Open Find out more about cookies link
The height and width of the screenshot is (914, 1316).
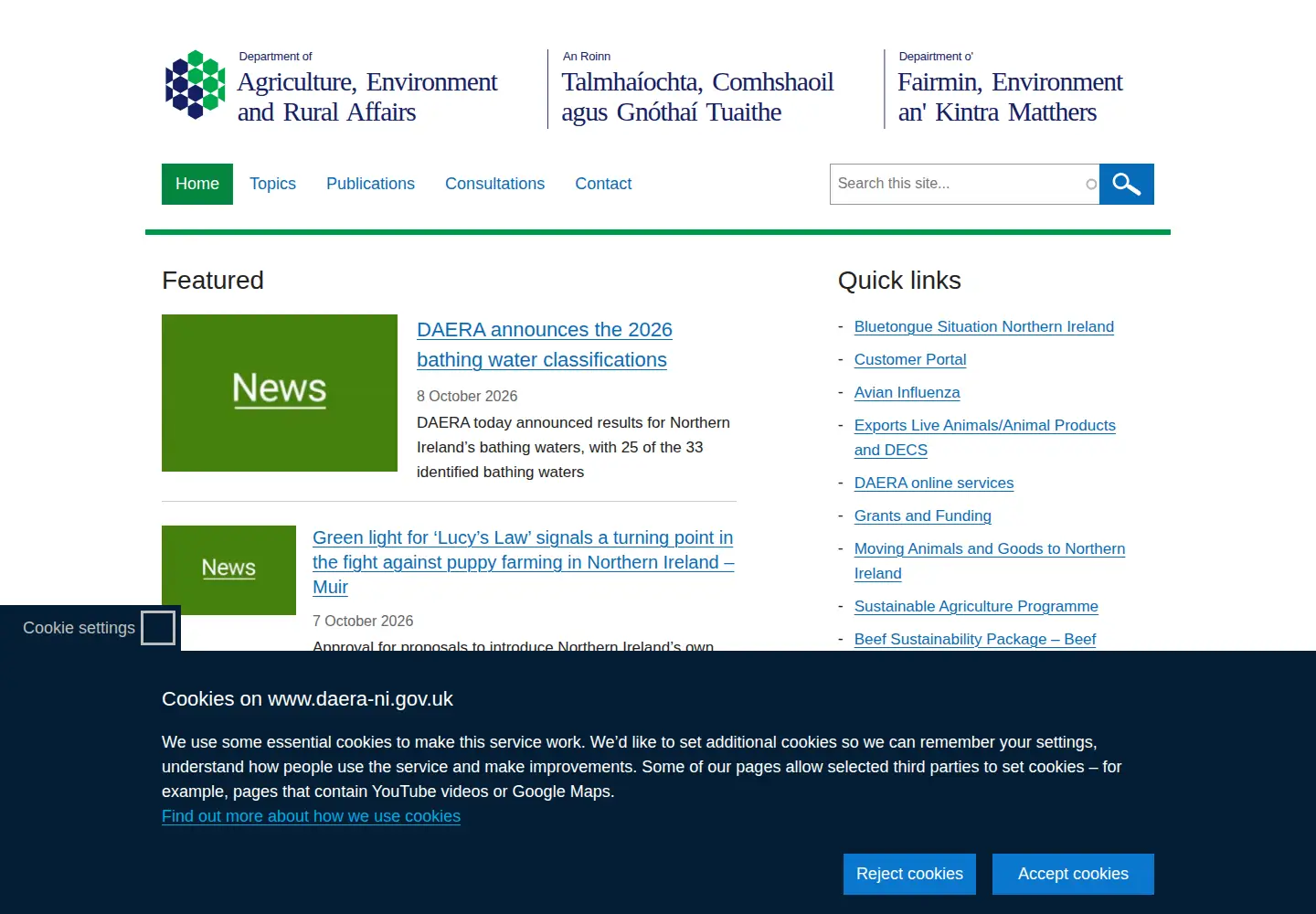pyautogui.click(x=311, y=816)
